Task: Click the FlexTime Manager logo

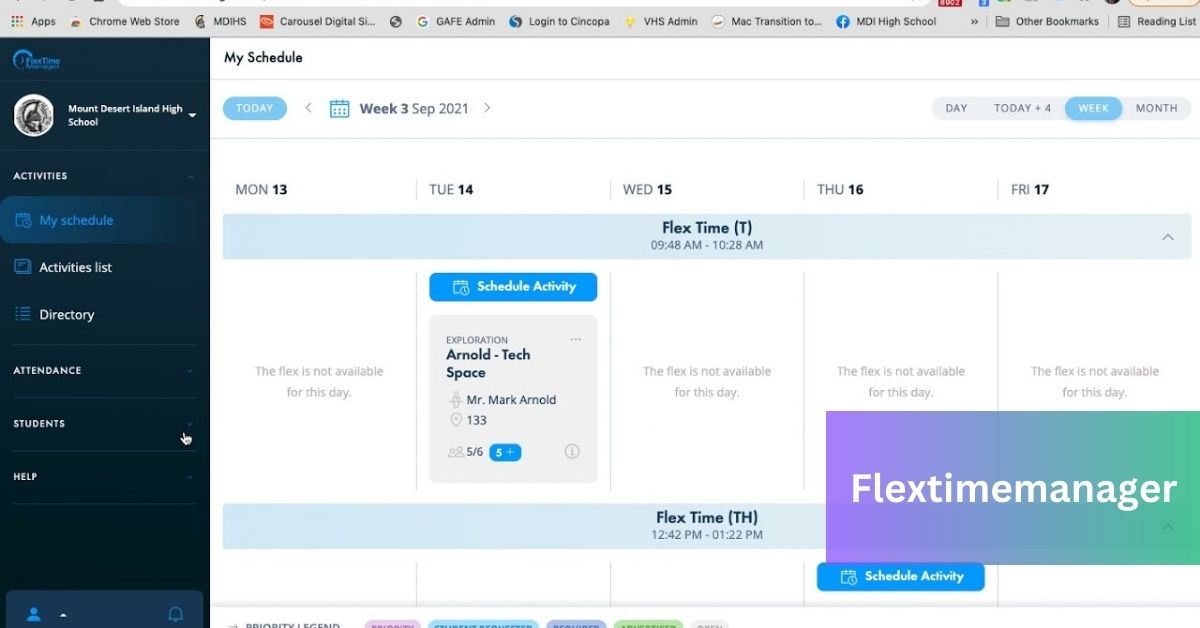Action: [38, 60]
